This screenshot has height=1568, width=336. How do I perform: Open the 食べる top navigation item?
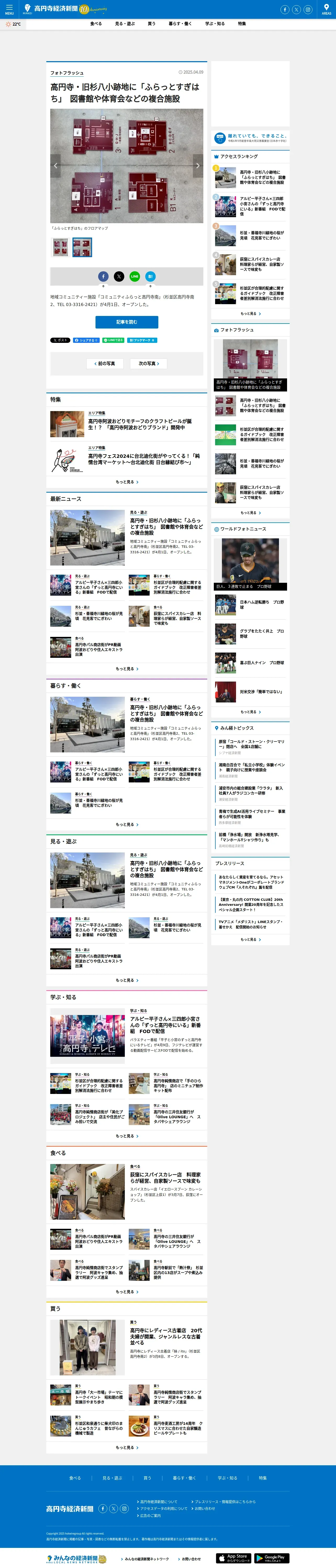click(96, 24)
